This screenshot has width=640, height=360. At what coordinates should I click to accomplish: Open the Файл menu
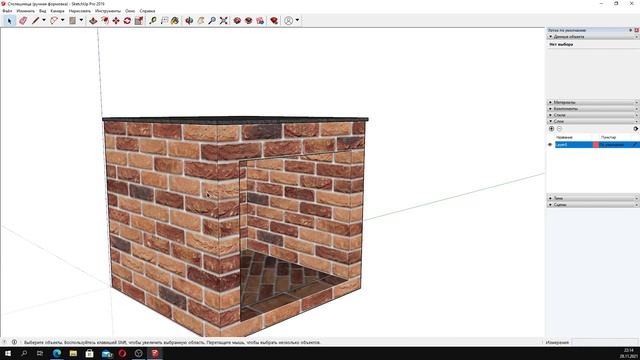coord(7,11)
